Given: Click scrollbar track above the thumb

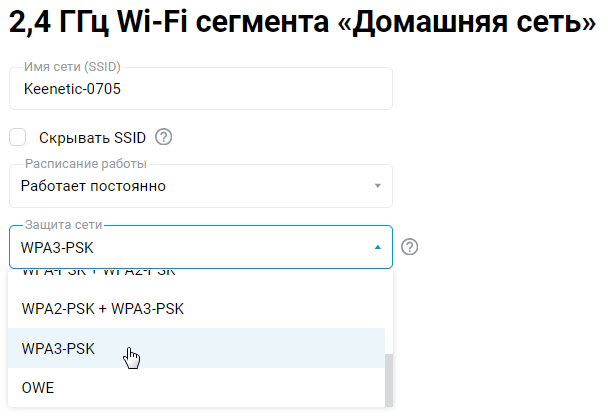Looking at the screenshot, I should 391,310.
